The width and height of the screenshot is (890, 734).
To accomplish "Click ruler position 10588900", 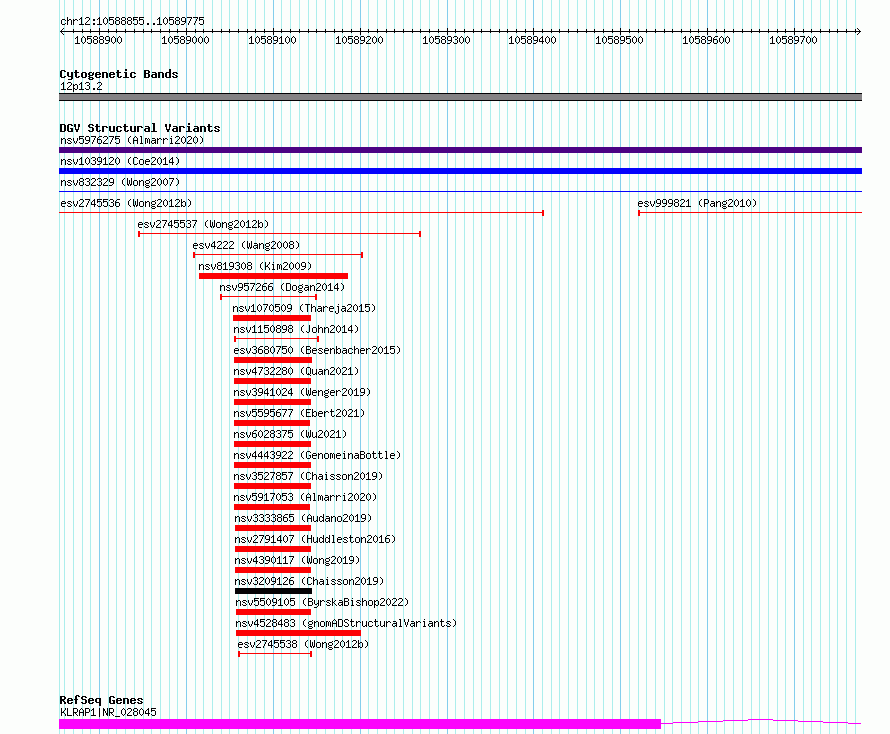I will tap(98, 40).
